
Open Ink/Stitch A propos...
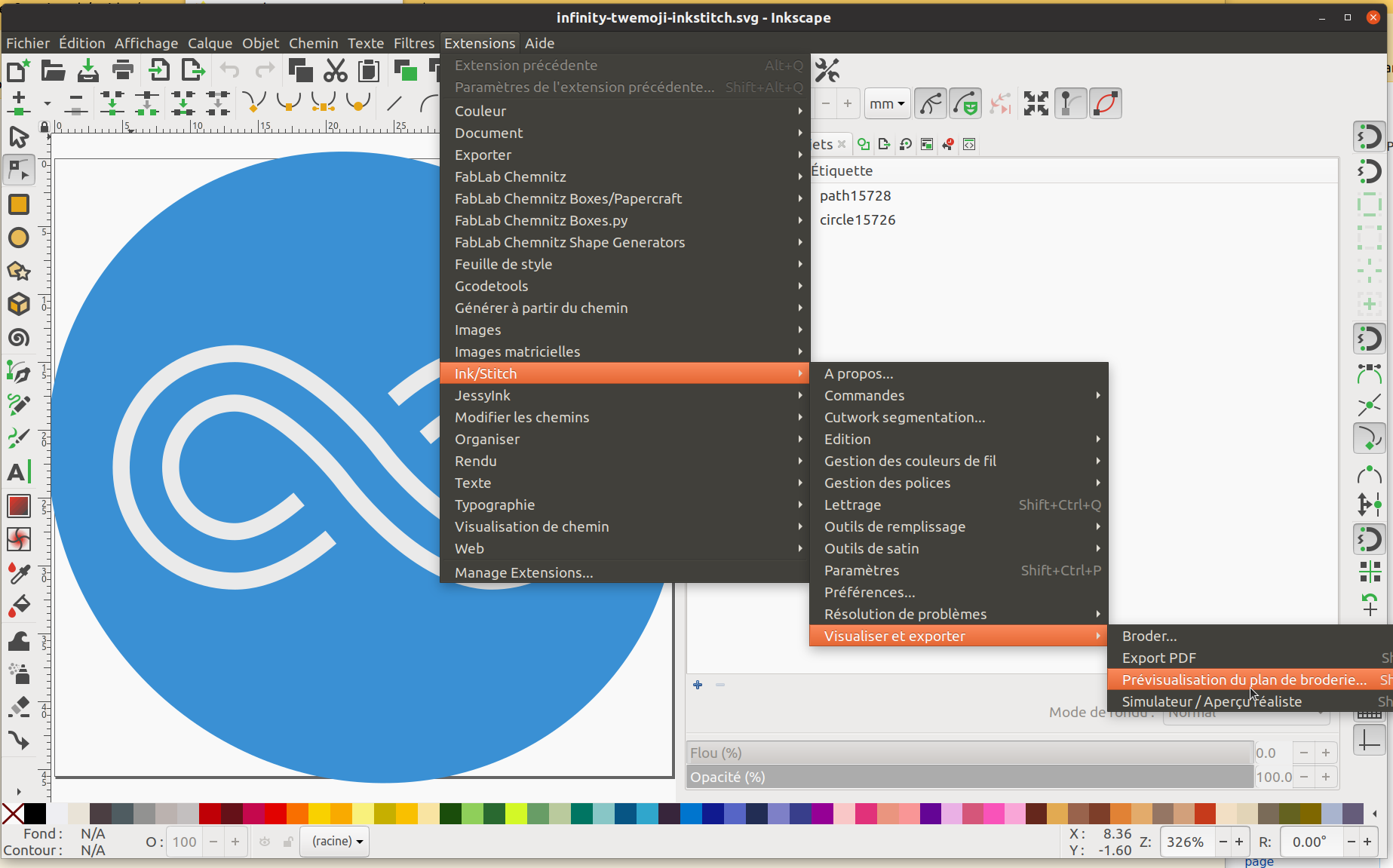click(x=959, y=373)
